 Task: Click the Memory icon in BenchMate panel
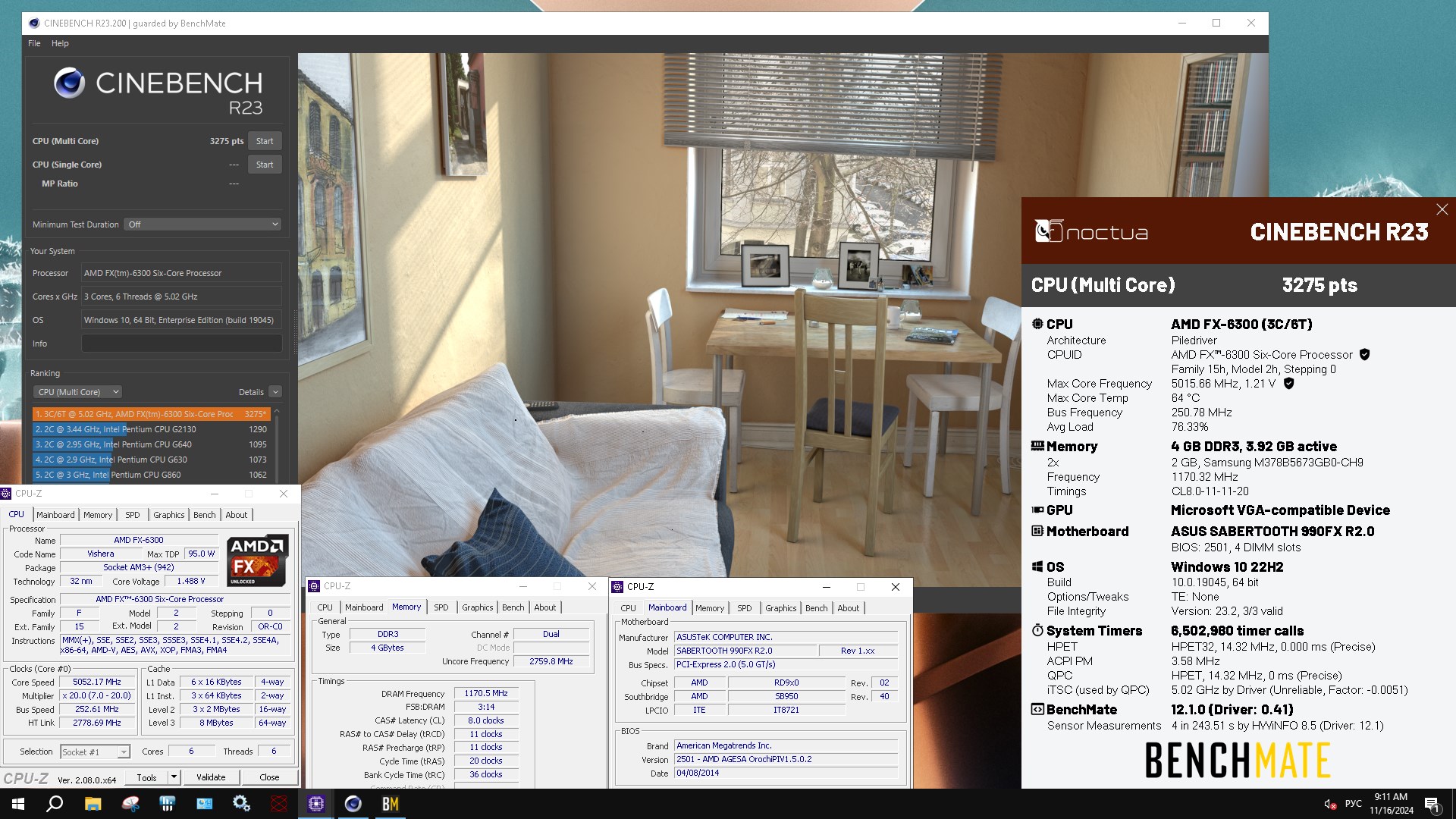tap(1037, 447)
